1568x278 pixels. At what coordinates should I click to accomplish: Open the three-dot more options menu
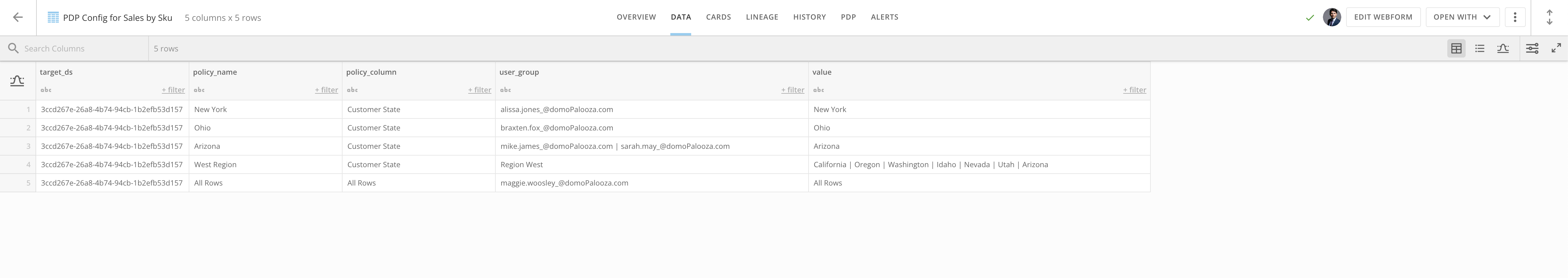point(1515,17)
